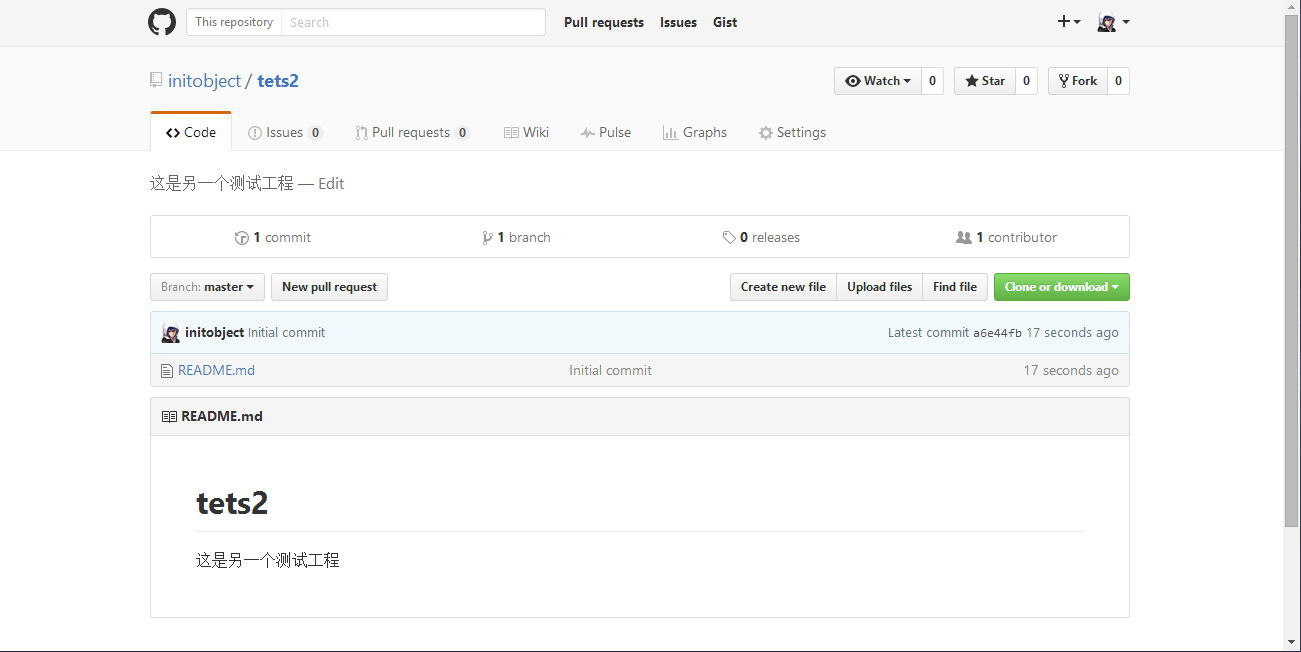Open Issues in the top navigation
The height and width of the screenshot is (652, 1301).
[678, 22]
